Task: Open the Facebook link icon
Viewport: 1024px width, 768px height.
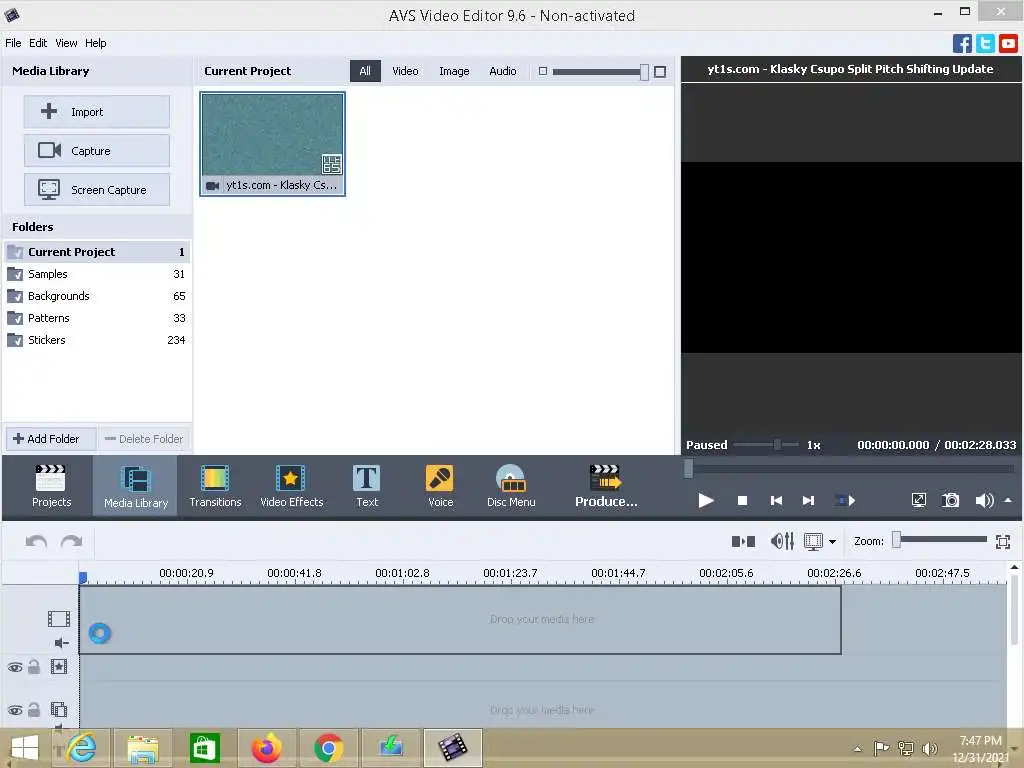Action: coord(962,44)
